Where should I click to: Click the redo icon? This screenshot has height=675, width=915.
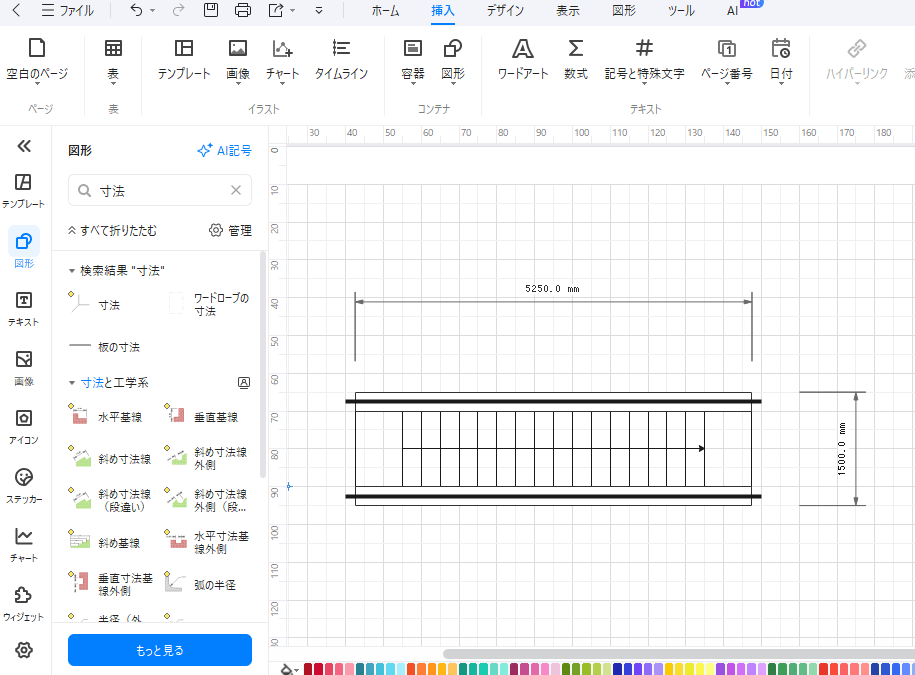pos(178,10)
